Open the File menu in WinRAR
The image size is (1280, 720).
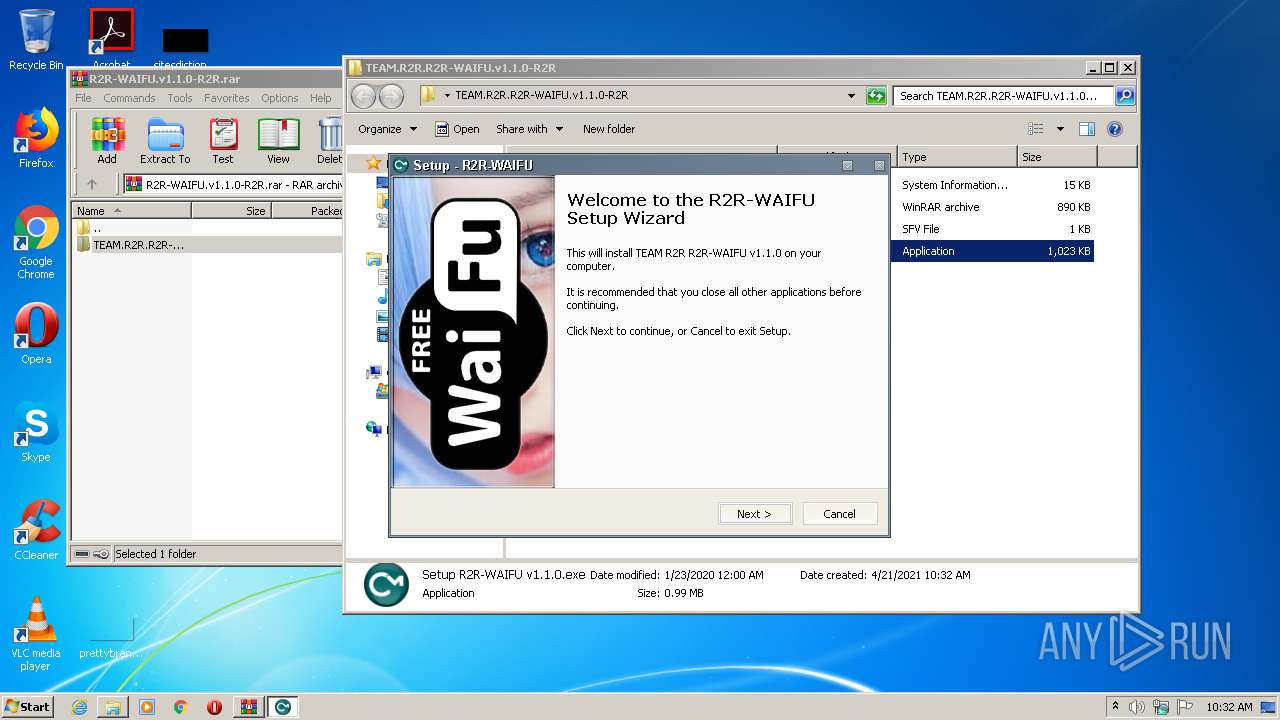(x=83, y=98)
